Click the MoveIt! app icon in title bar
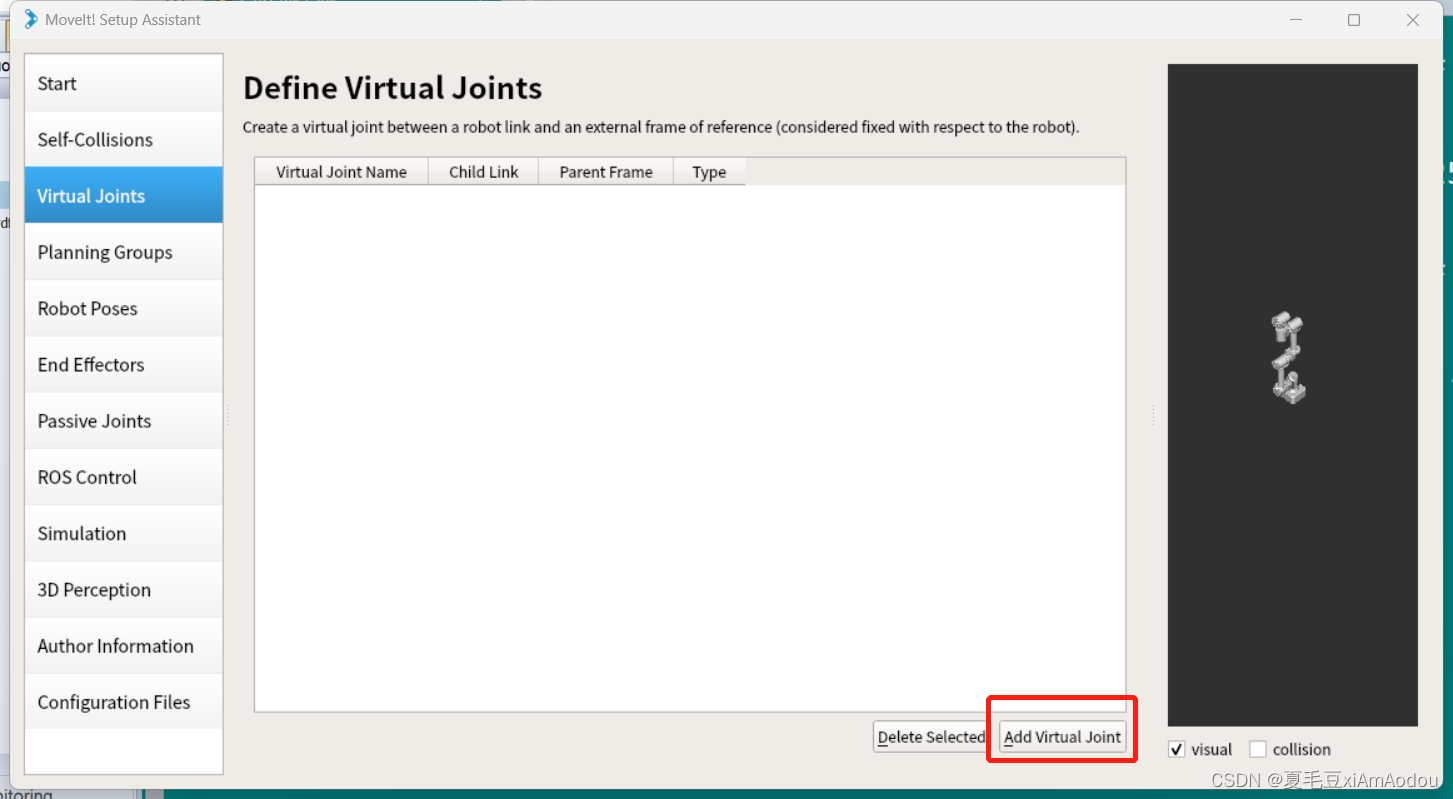This screenshot has height=799, width=1453. tap(30, 19)
